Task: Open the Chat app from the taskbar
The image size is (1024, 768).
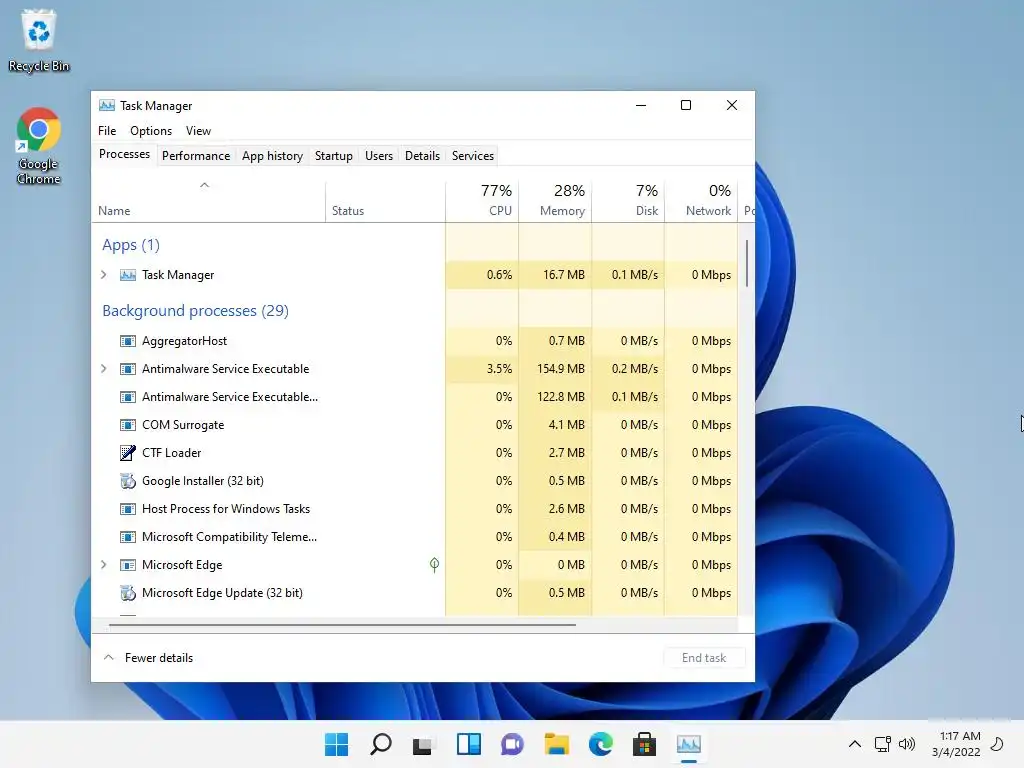Action: click(513, 744)
